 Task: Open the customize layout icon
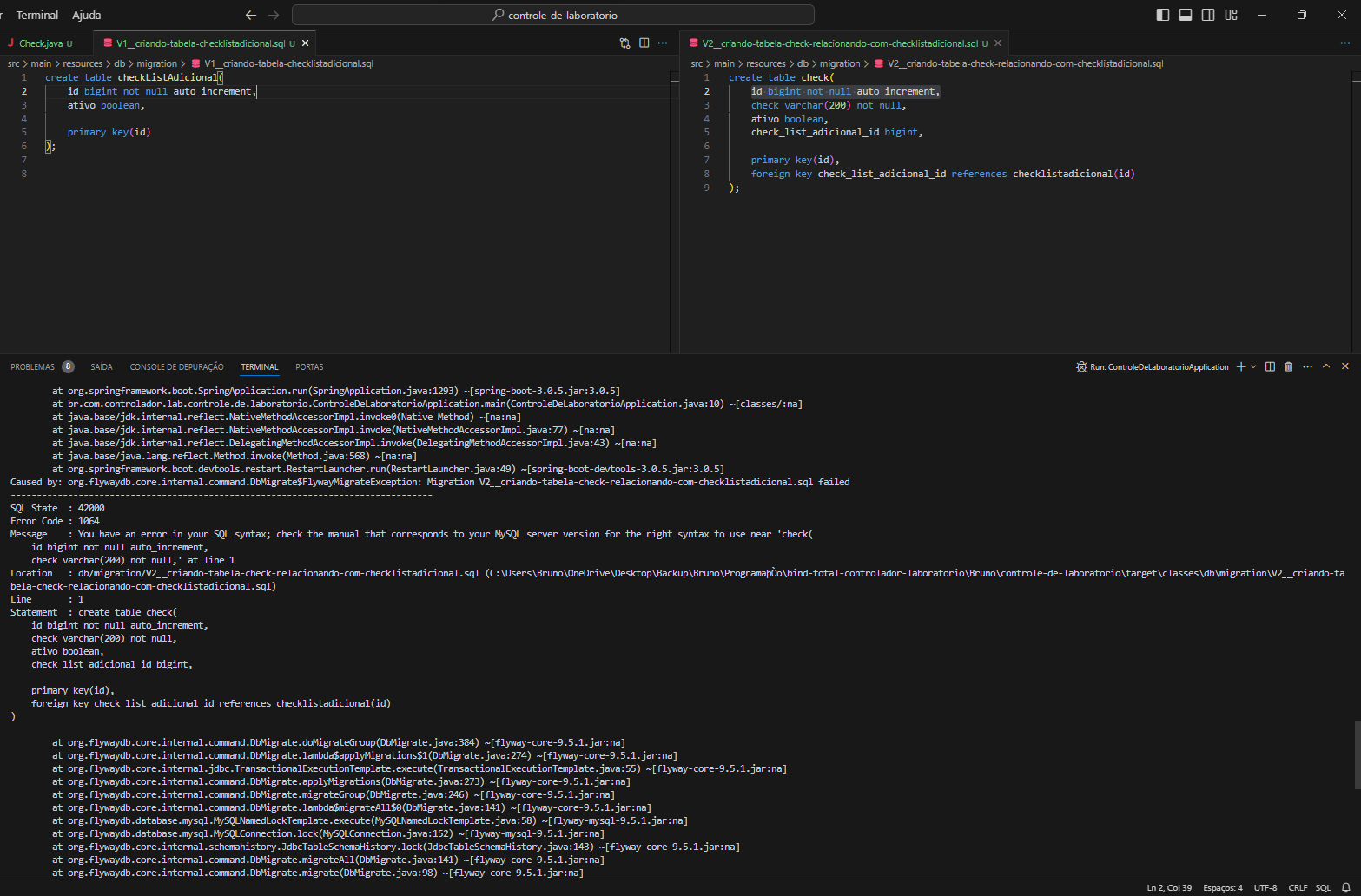(1231, 15)
